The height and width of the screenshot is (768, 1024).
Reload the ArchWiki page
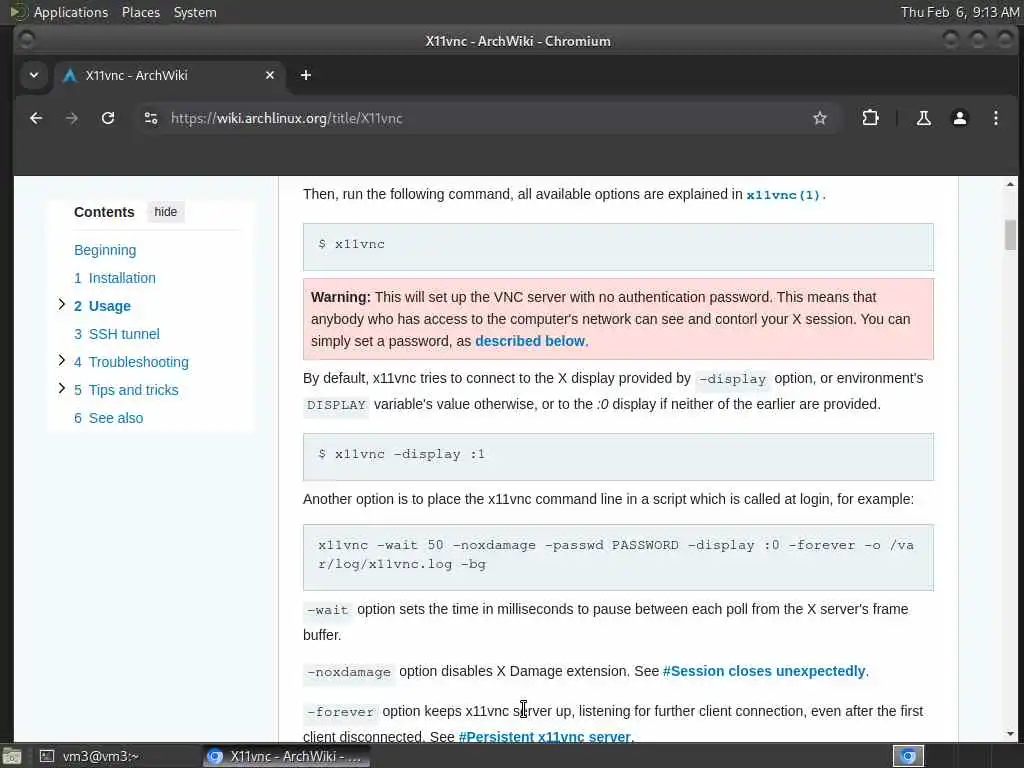coord(108,118)
